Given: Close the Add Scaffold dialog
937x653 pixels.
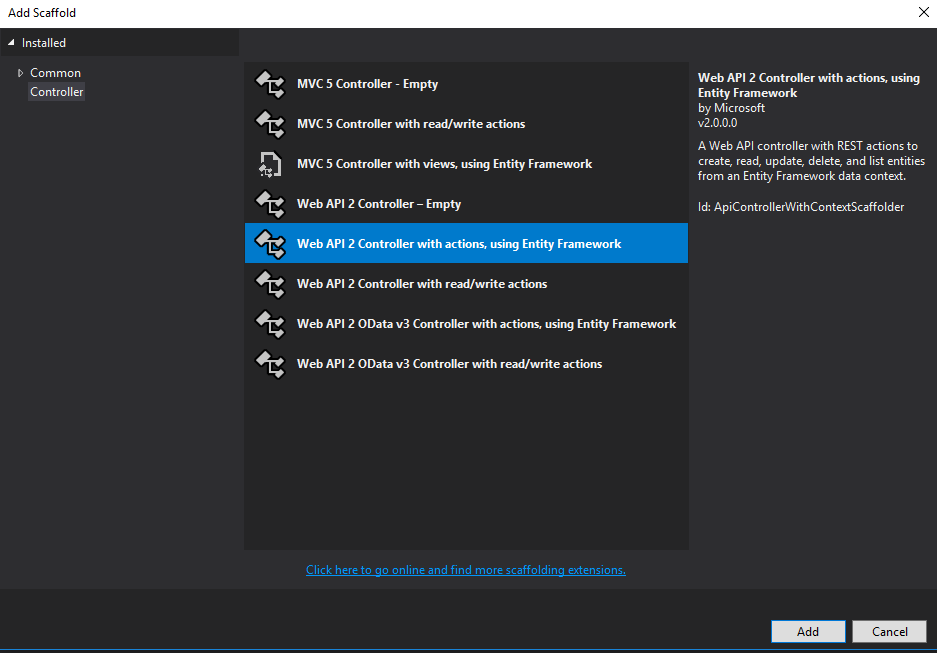Looking at the screenshot, I should pyautogui.click(x=922, y=13).
